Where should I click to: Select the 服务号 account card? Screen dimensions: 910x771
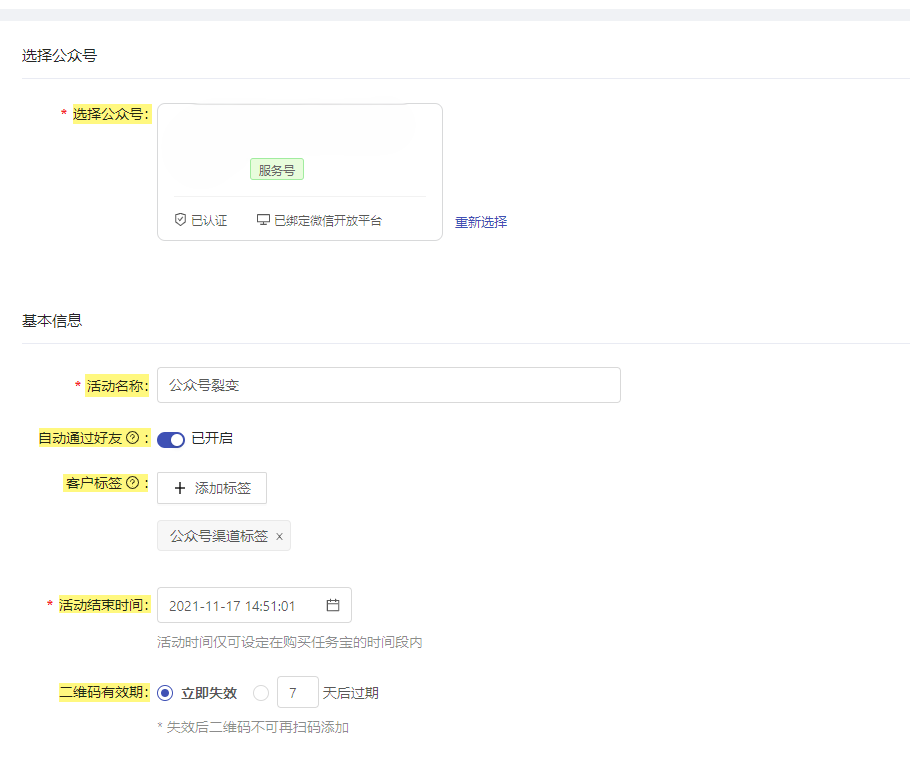299,172
